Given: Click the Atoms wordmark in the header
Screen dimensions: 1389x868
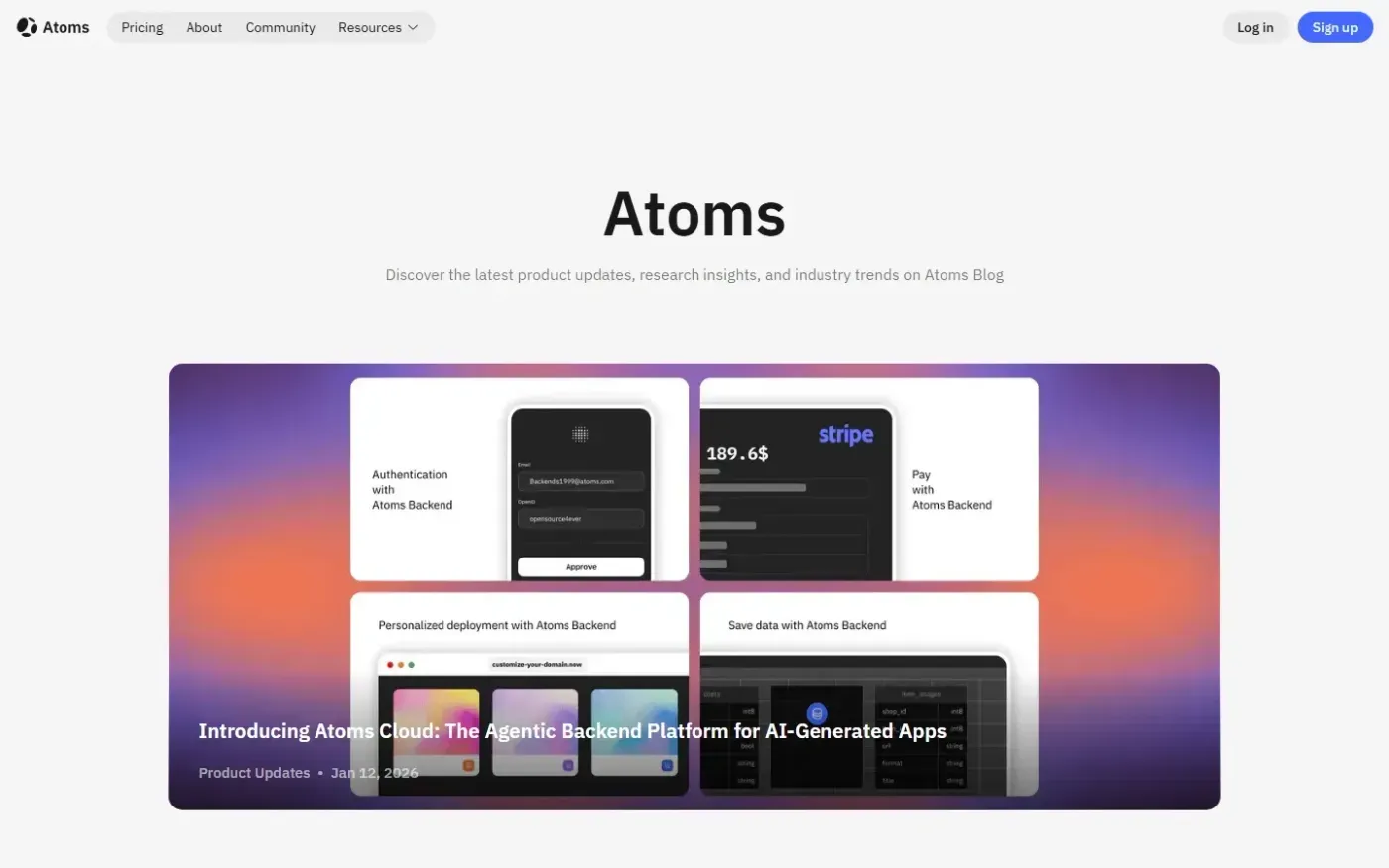Looking at the screenshot, I should [x=66, y=27].
